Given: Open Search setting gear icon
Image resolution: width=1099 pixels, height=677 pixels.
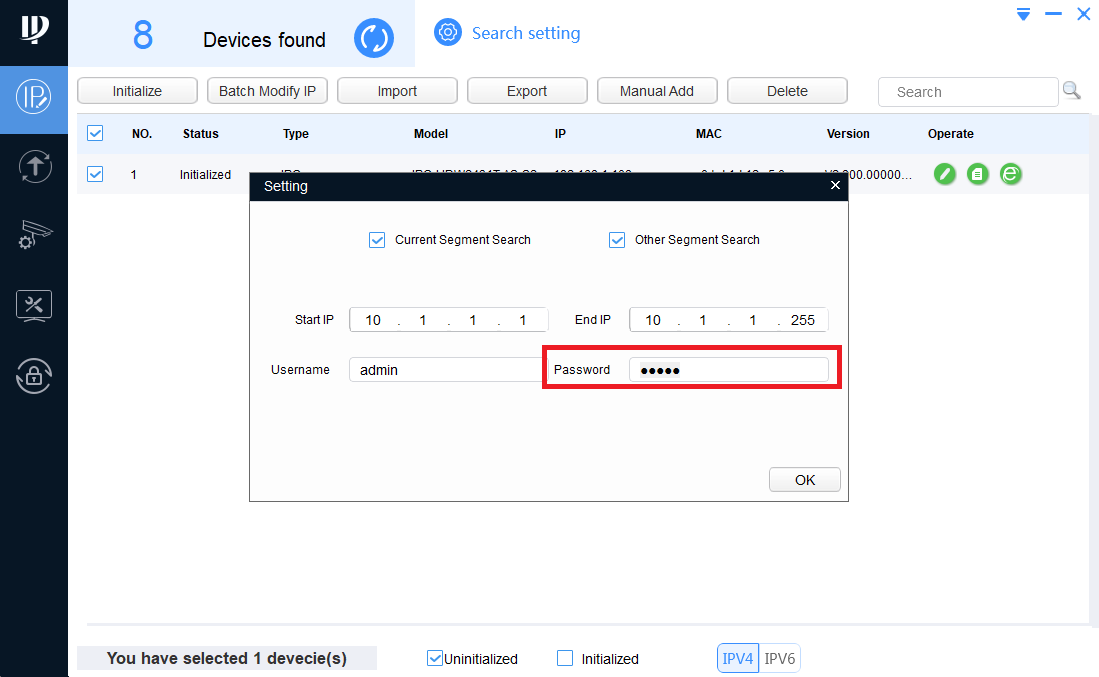Looking at the screenshot, I should click(448, 32).
